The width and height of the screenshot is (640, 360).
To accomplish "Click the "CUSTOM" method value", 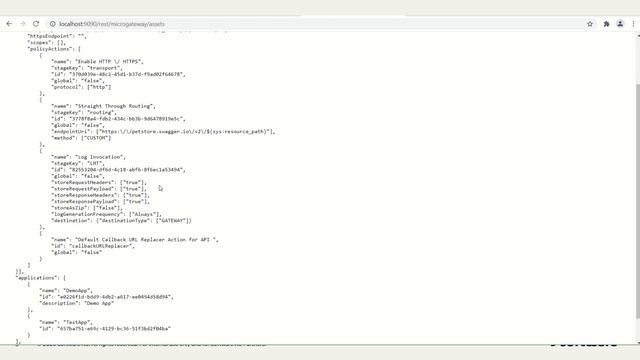I will tap(96, 138).
